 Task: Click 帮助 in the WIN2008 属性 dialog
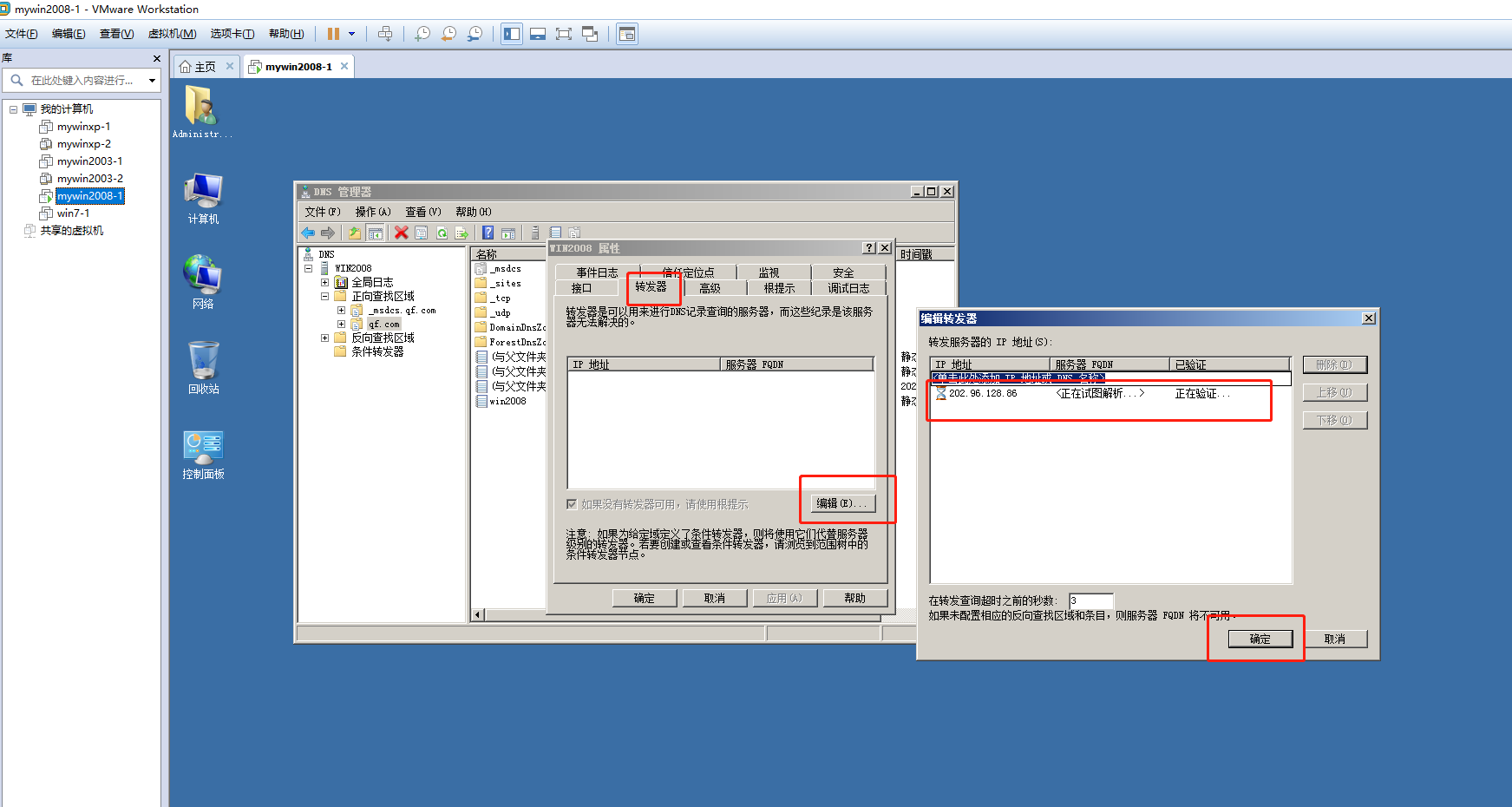pos(854,598)
